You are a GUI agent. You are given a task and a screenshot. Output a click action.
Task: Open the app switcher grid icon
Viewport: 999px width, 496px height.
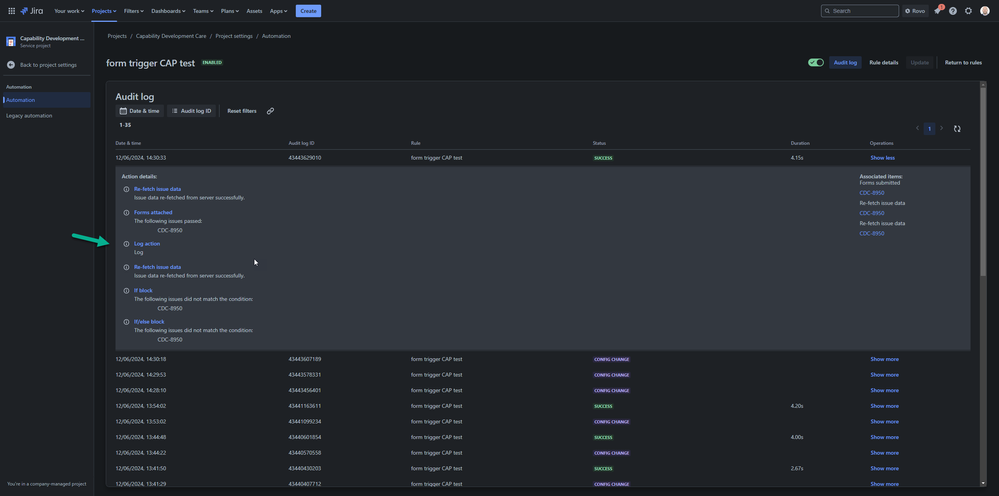[x=11, y=11]
